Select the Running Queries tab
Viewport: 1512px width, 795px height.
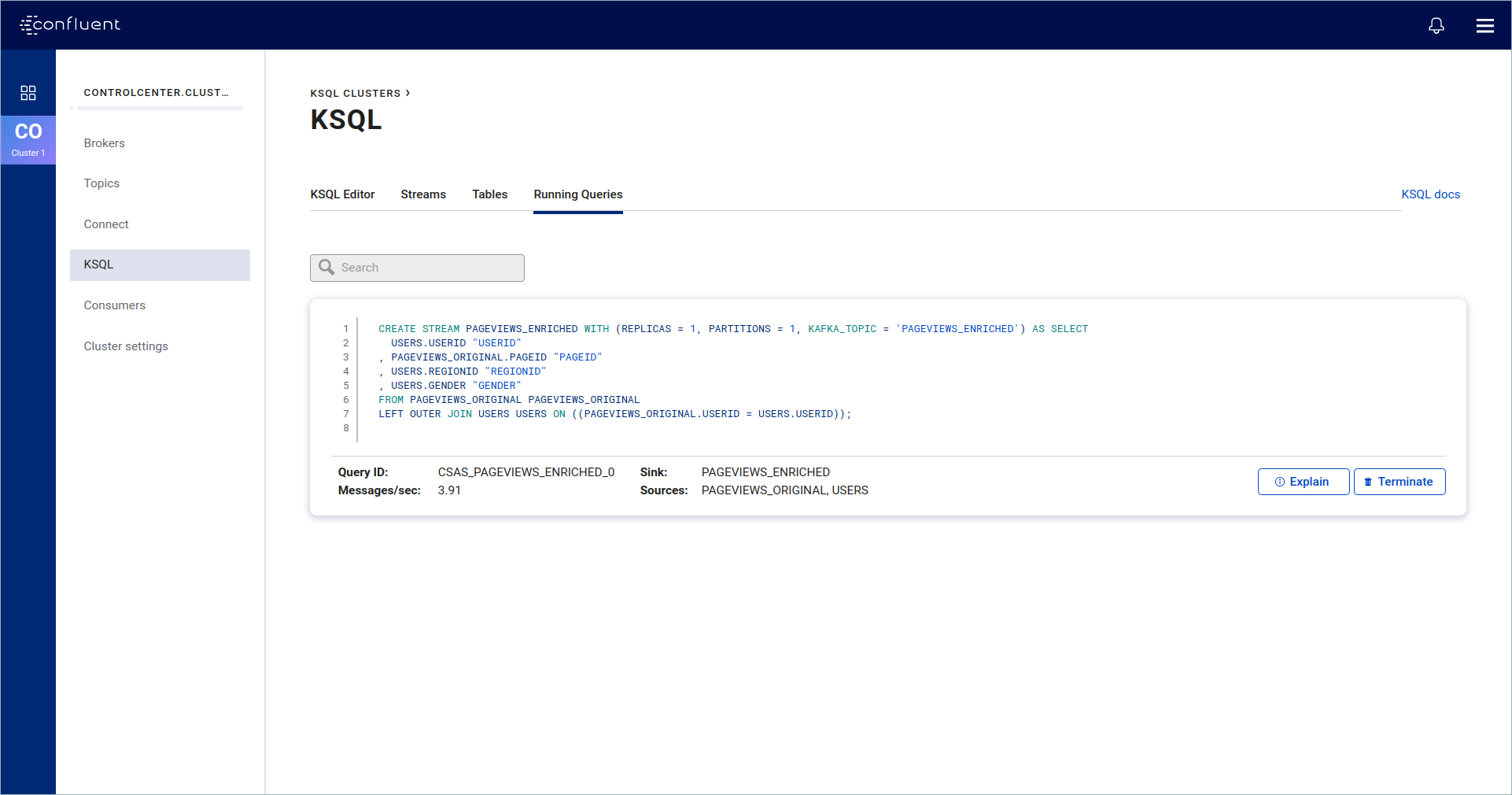[577, 194]
